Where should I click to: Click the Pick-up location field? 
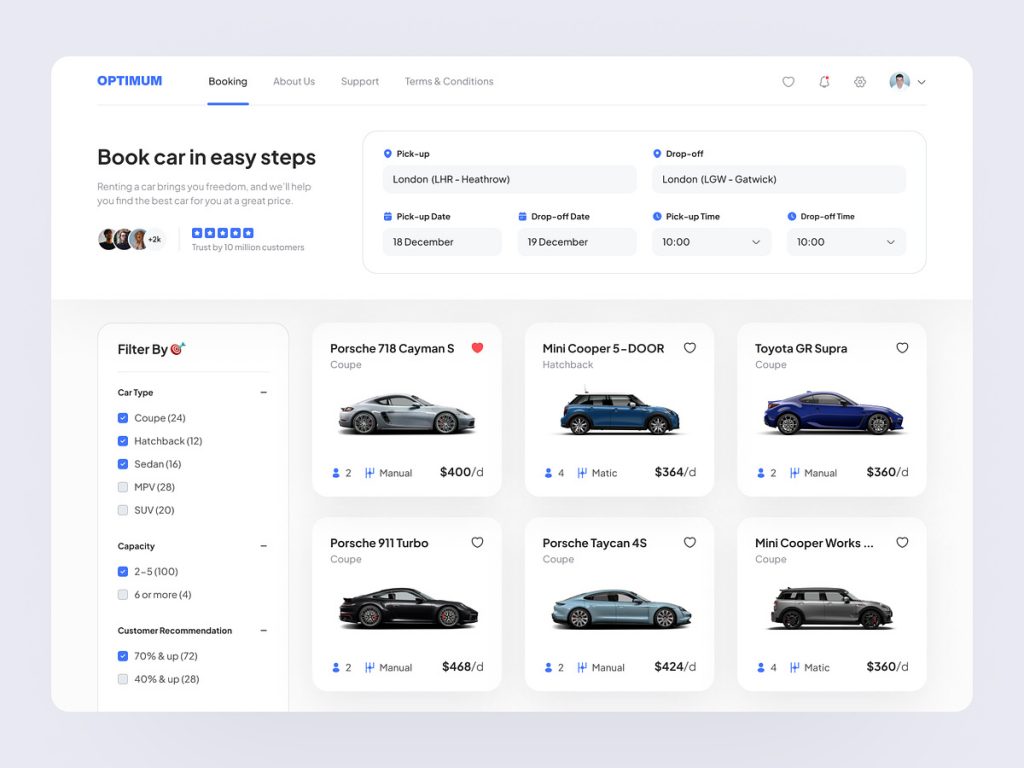[509, 180]
